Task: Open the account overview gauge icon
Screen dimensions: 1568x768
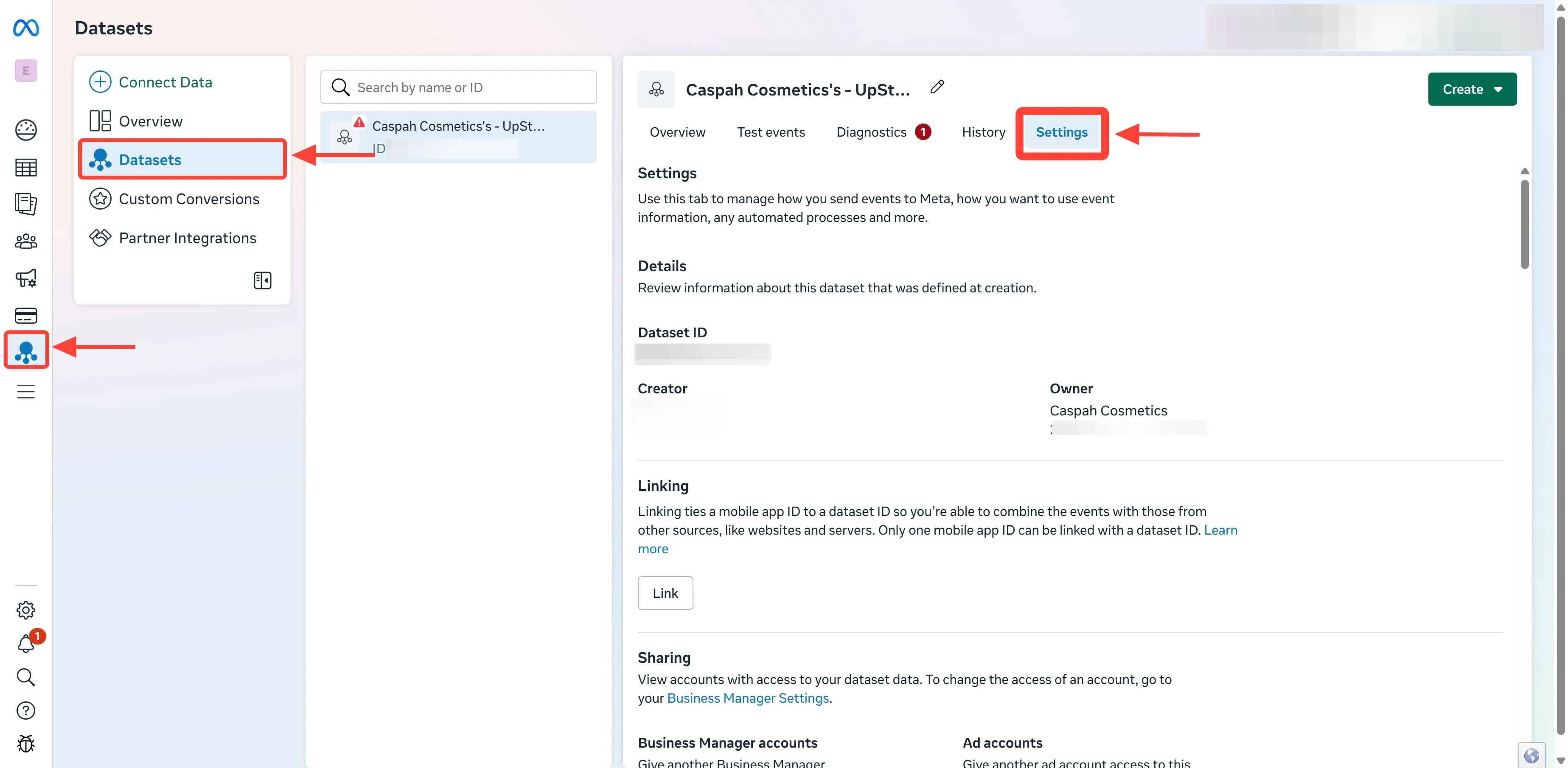Action: [25, 129]
